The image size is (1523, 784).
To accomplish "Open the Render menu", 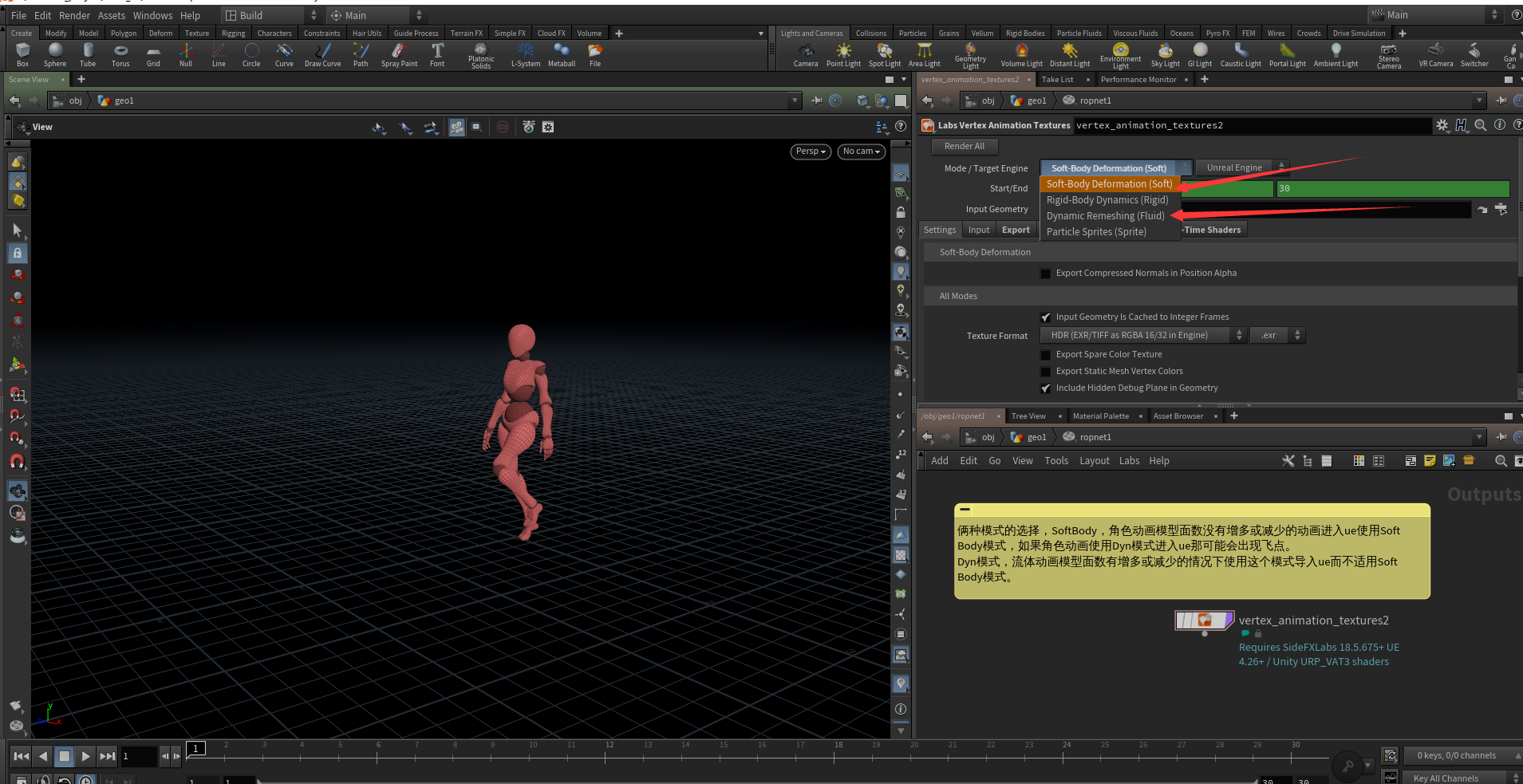I will (x=74, y=15).
